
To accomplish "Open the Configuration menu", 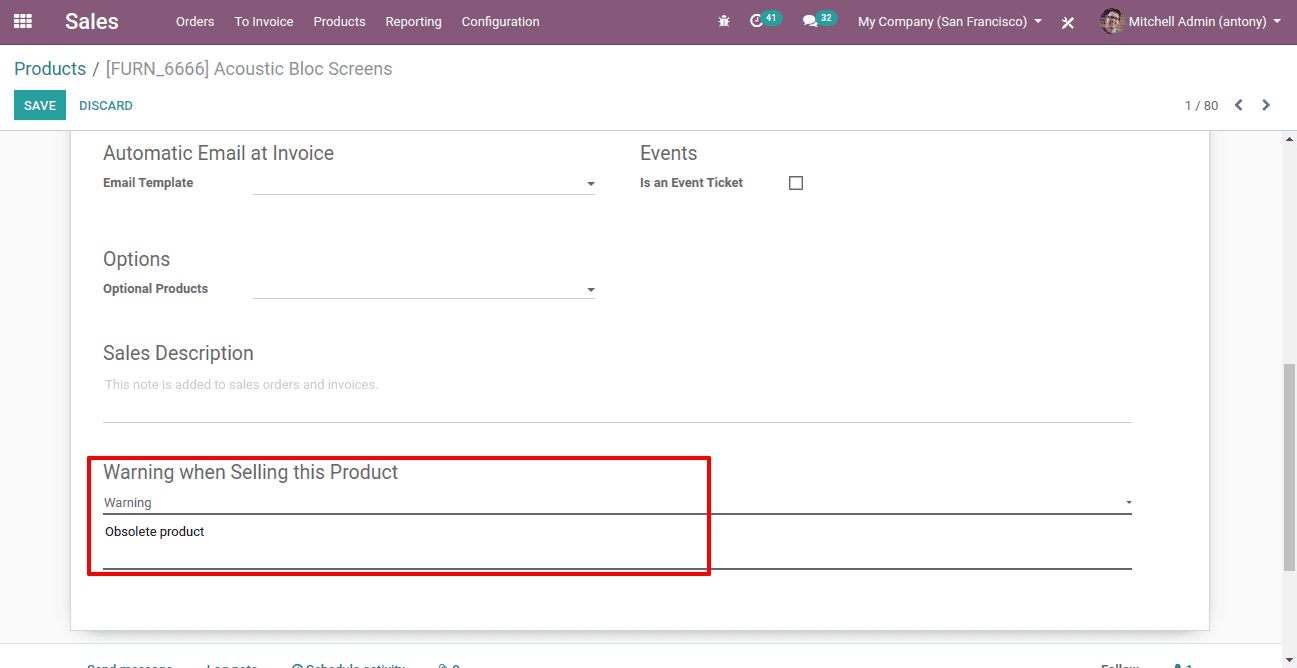I will click(500, 21).
